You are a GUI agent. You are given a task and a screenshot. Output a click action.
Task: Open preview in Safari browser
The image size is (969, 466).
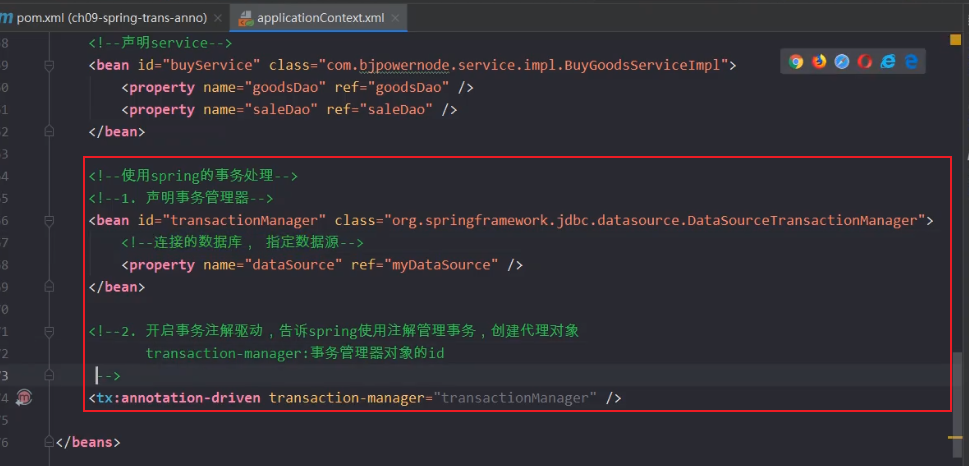click(x=842, y=61)
